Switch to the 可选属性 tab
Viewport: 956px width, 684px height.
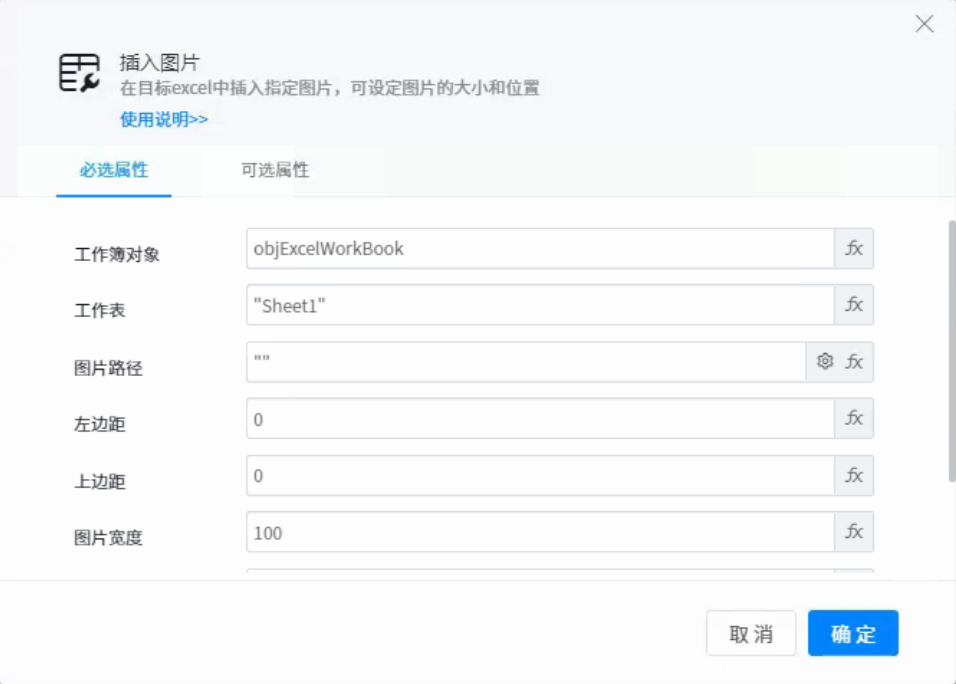pos(275,170)
